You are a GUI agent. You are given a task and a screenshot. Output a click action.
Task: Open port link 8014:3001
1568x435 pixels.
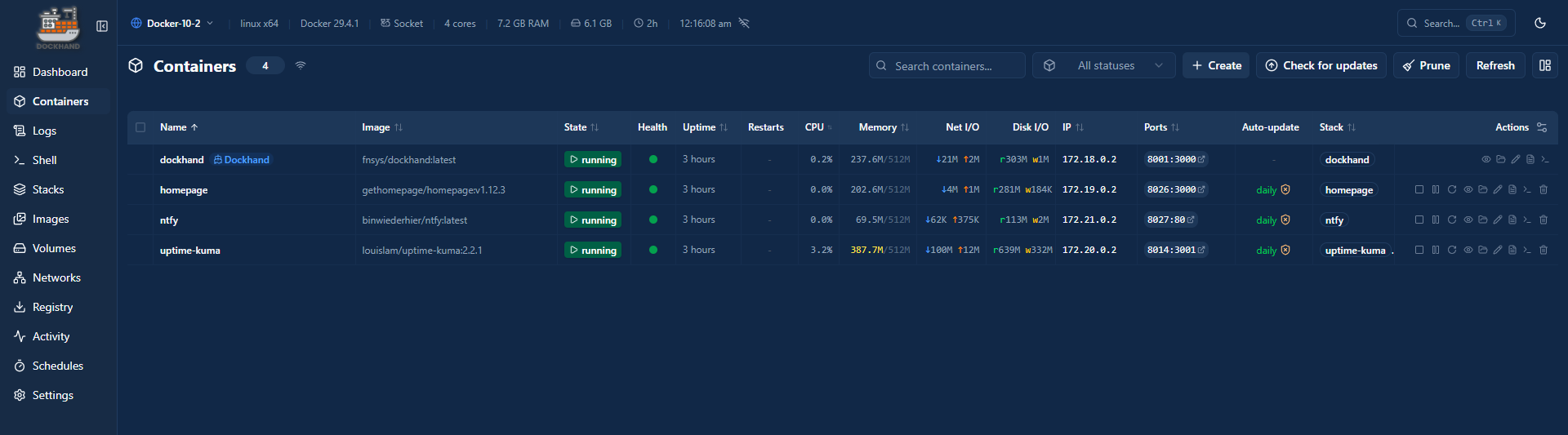point(1175,250)
